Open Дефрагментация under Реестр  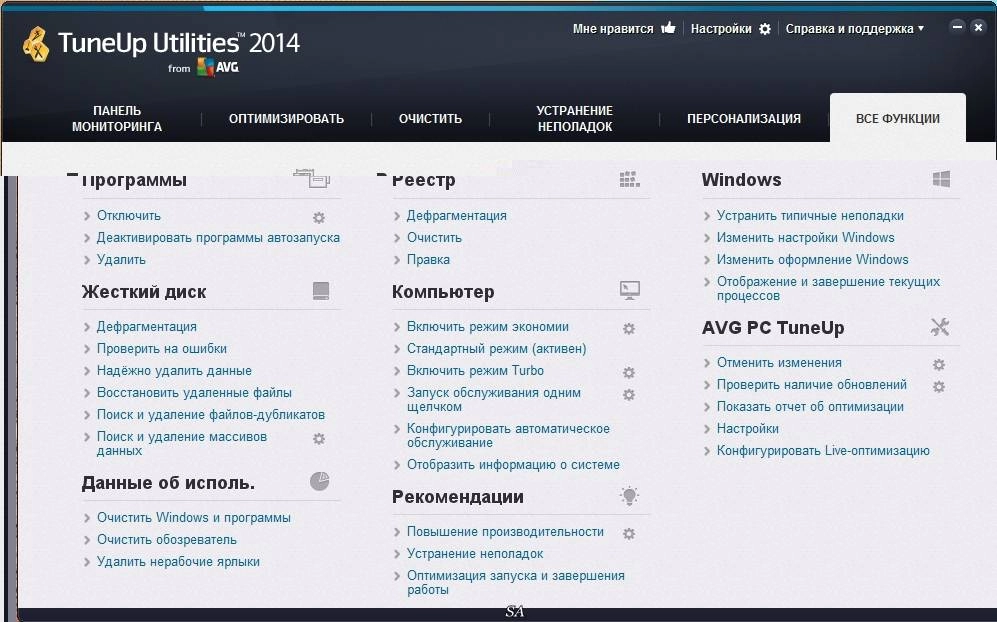pos(457,216)
